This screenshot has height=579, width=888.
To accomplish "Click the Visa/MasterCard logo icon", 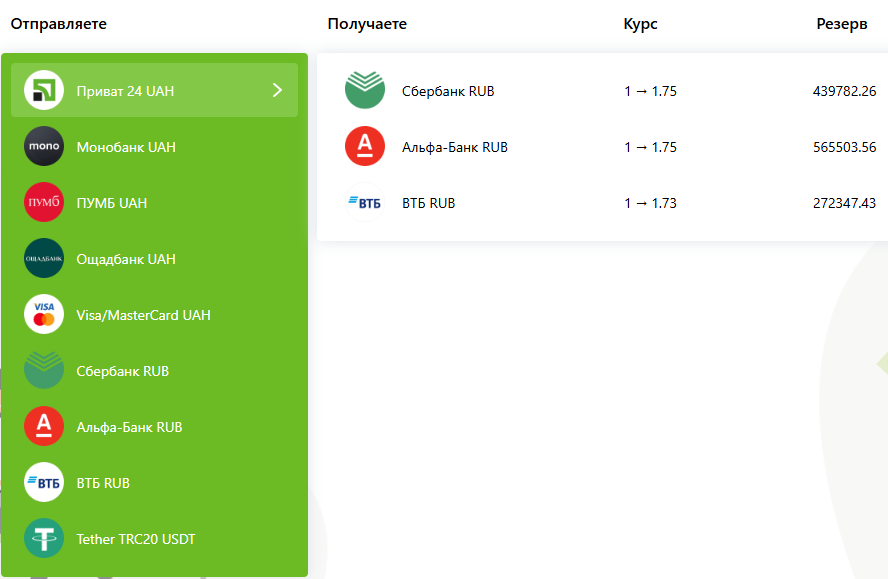I will point(44,314).
